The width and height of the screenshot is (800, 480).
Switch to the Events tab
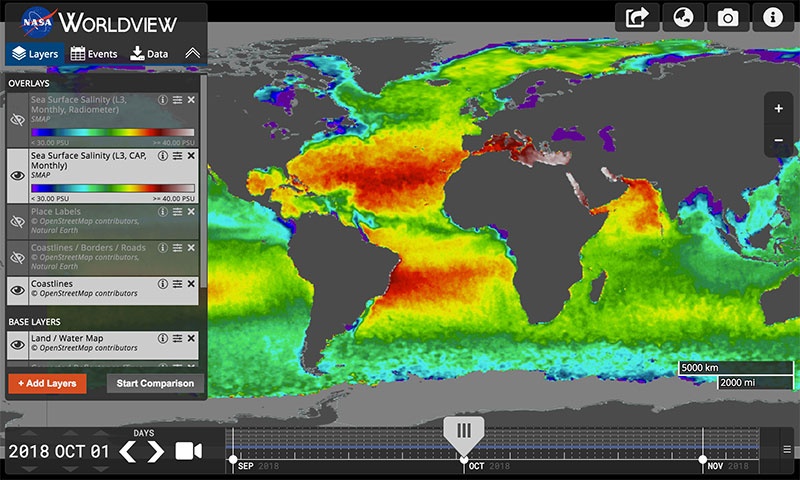[x=94, y=54]
